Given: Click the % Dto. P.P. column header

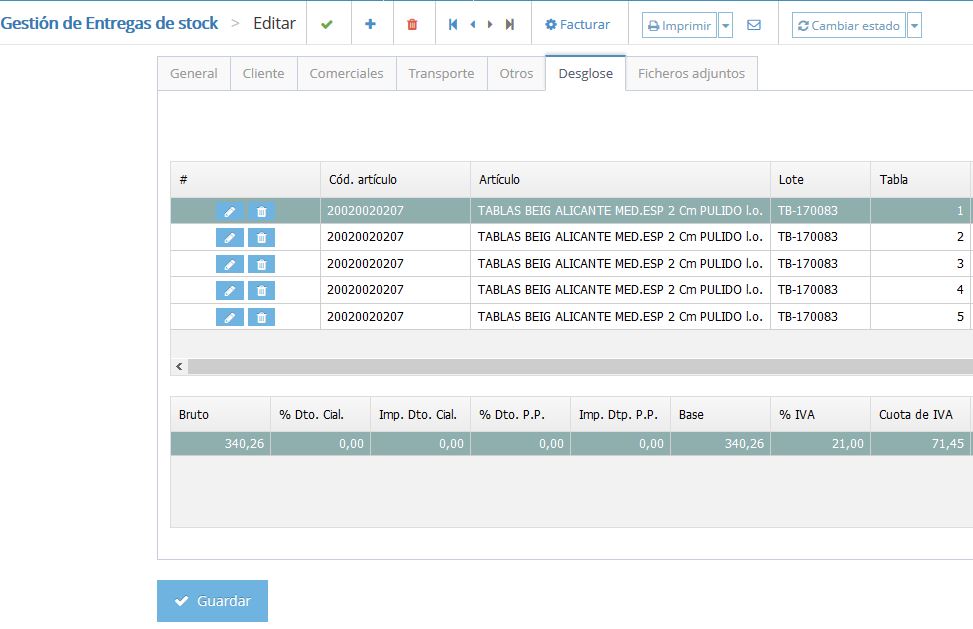Looking at the screenshot, I should (521, 414).
